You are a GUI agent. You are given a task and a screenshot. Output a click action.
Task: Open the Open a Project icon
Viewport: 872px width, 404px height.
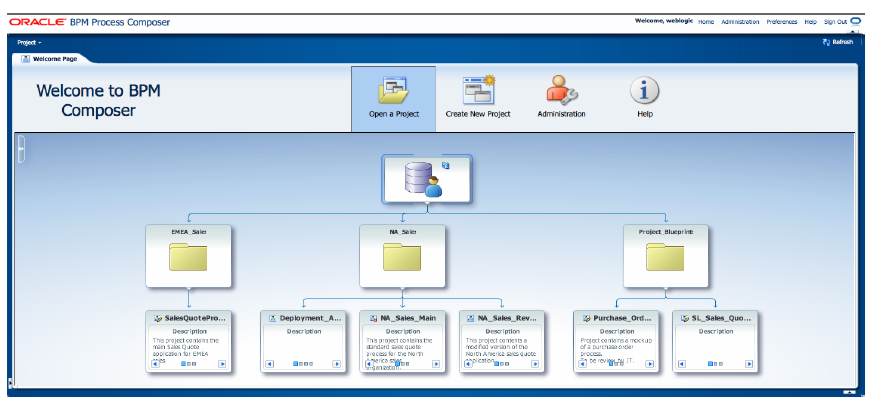[393, 89]
